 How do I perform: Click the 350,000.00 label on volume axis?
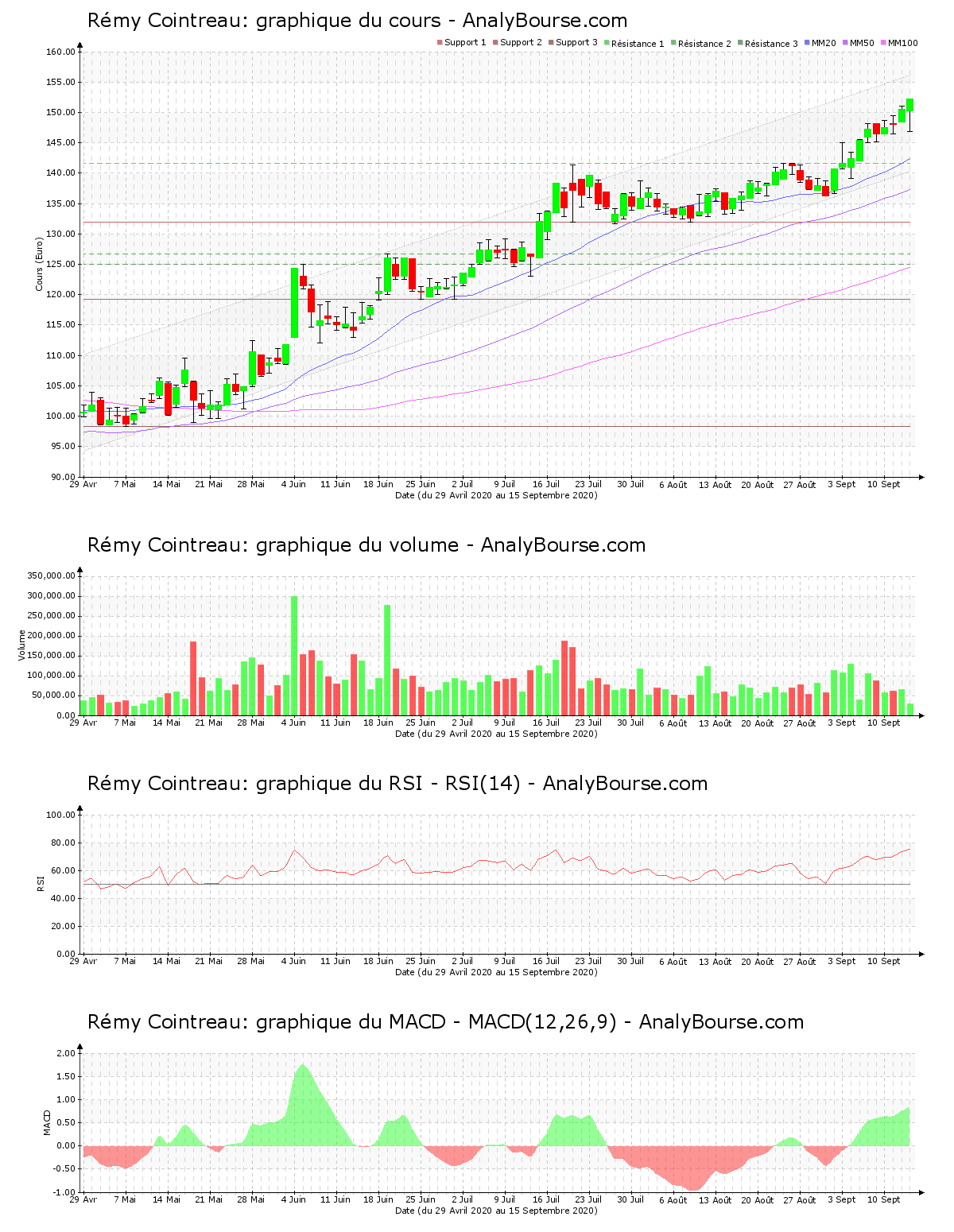point(51,576)
